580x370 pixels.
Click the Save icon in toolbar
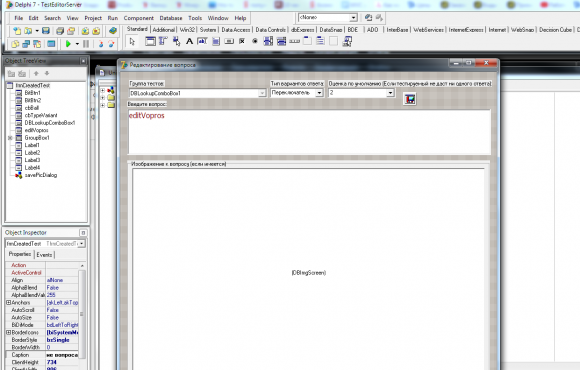coord(45,31)
